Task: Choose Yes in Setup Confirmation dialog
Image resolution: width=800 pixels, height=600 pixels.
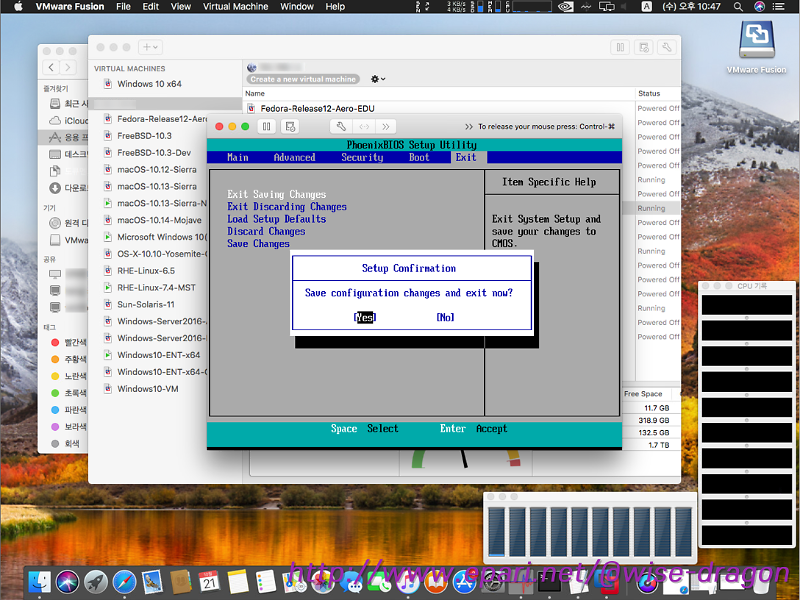Action: (365, 317)
